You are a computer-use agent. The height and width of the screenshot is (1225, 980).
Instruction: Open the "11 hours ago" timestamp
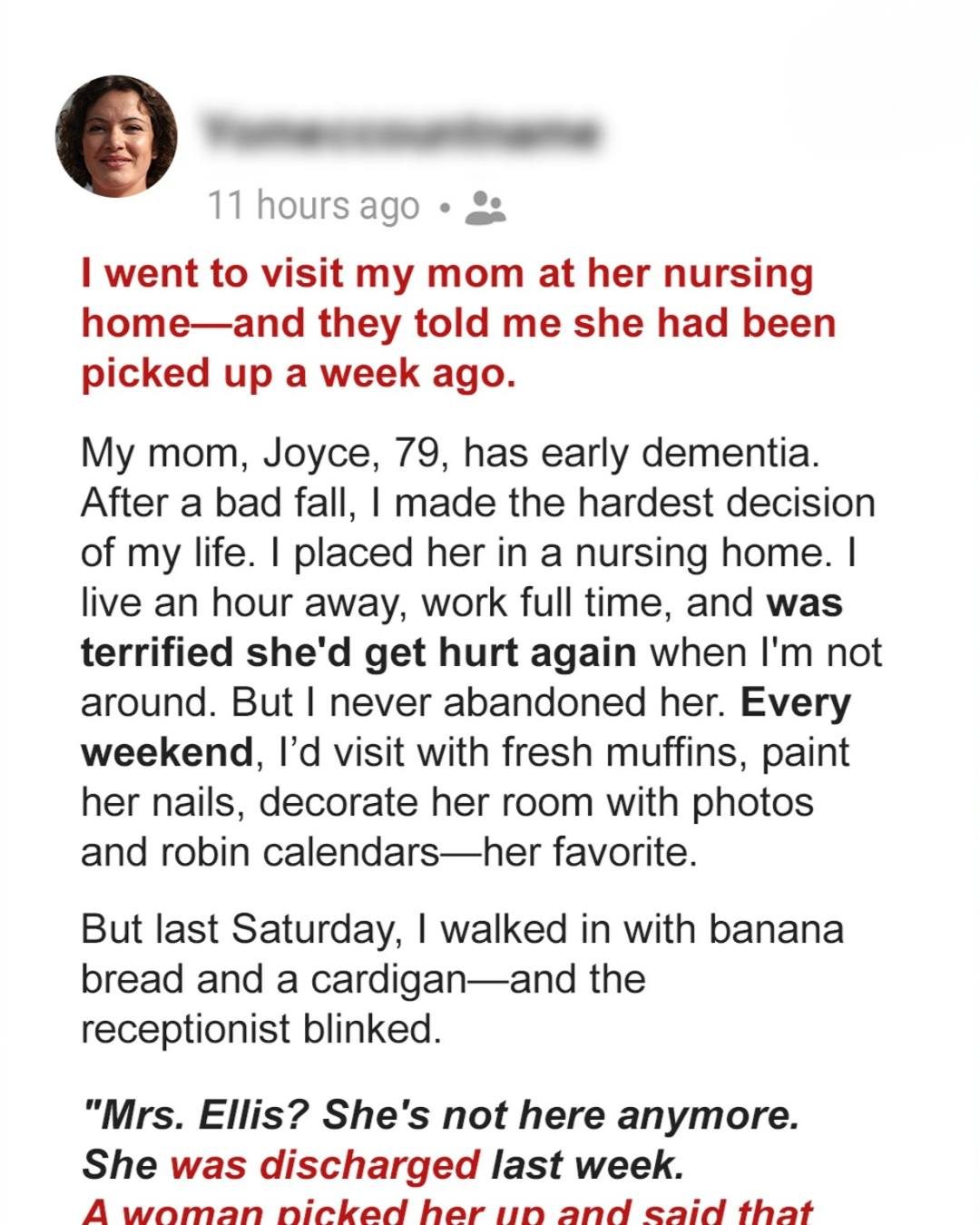click(314, 206)
